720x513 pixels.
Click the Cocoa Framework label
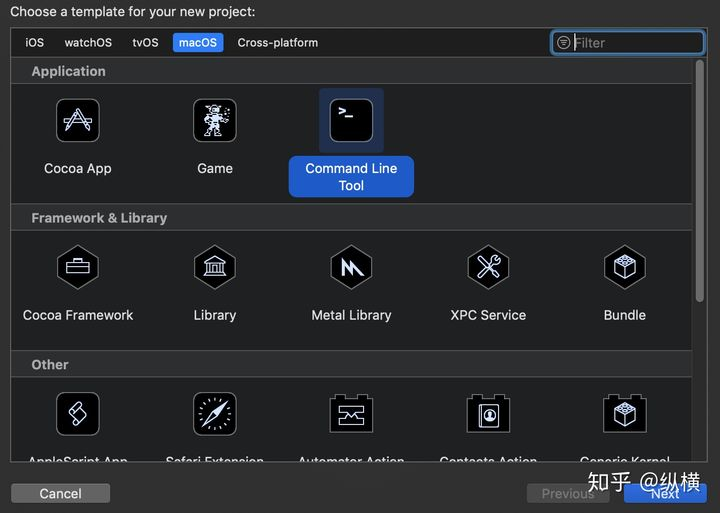point(78,315)
